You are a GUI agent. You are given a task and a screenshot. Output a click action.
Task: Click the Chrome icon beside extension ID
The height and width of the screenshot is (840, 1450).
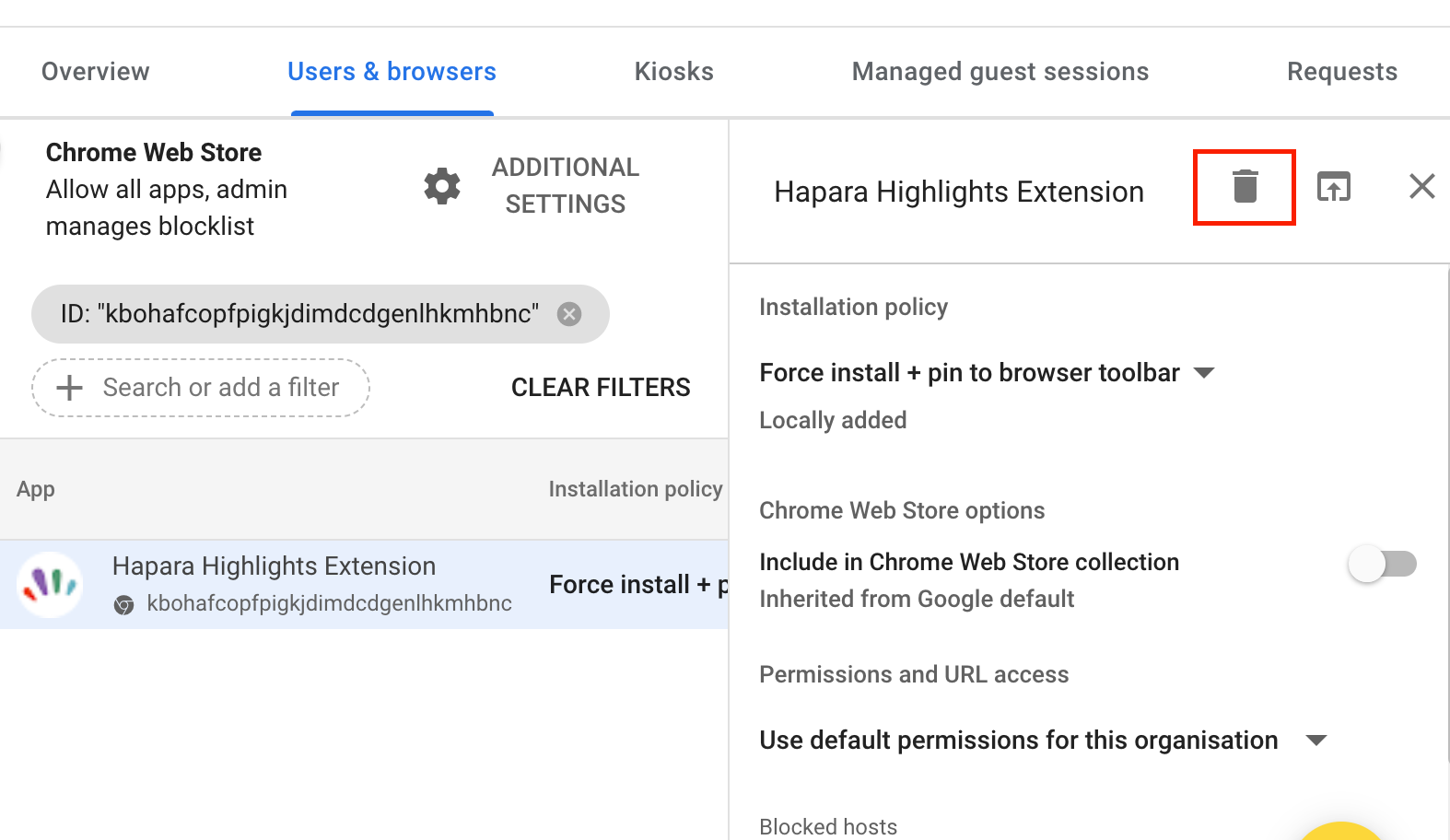(x=123, y=604)
